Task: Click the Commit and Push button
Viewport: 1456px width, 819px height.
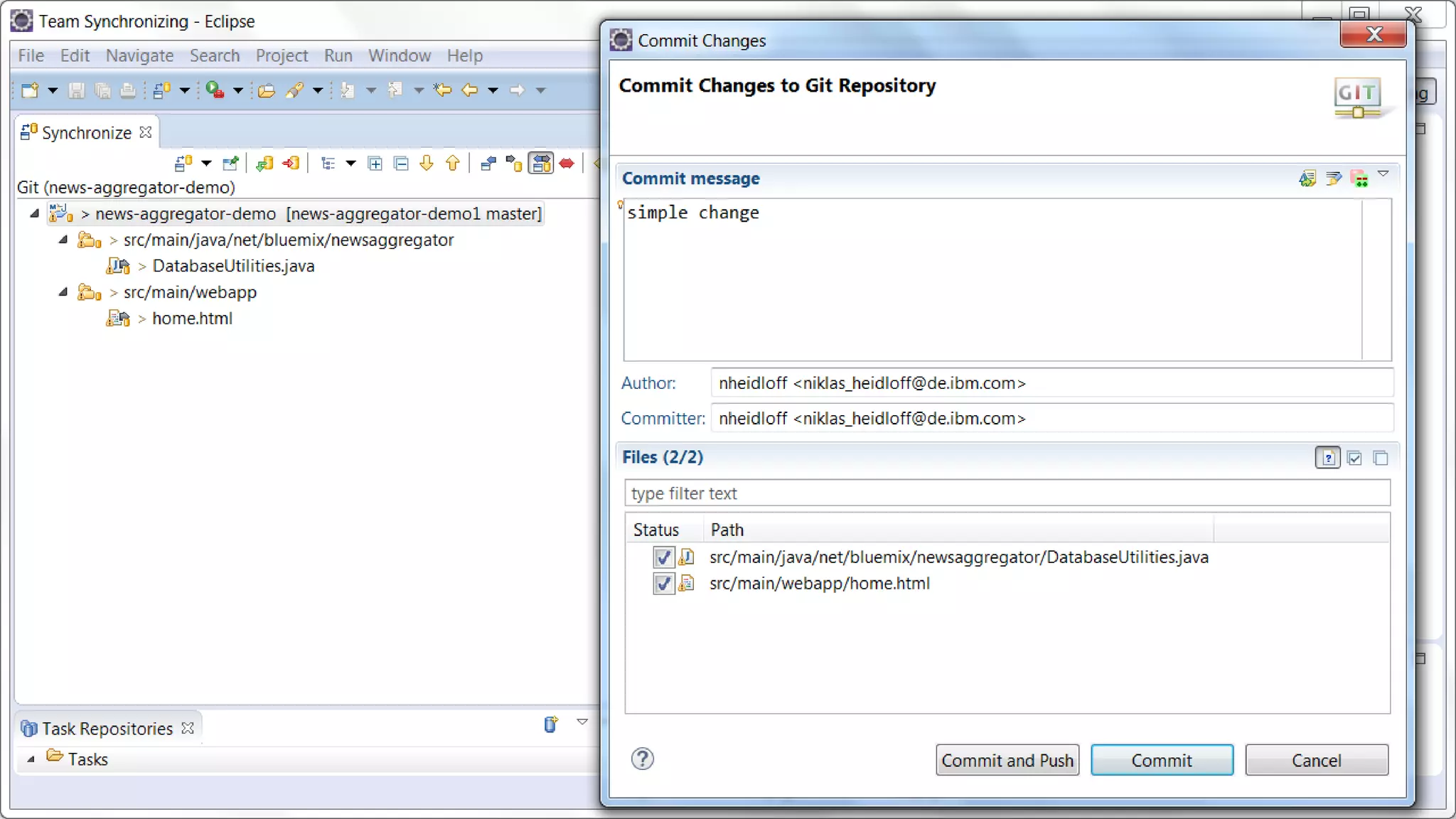Action: [1007, 760]
